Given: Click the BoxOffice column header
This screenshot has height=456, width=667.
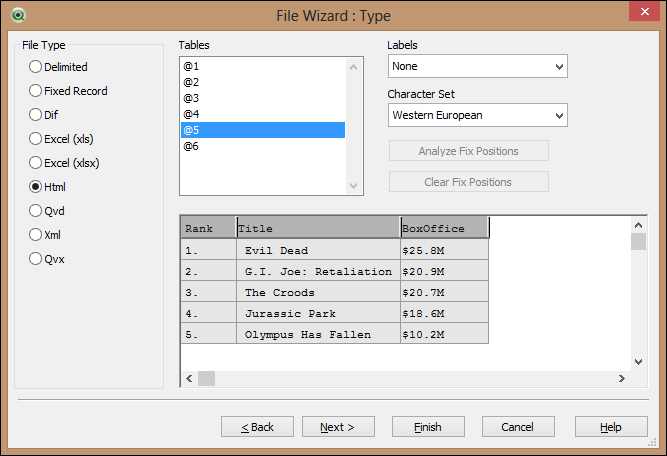Looking at the screenshot, I should pyautogui.click(x=445, y=228).
